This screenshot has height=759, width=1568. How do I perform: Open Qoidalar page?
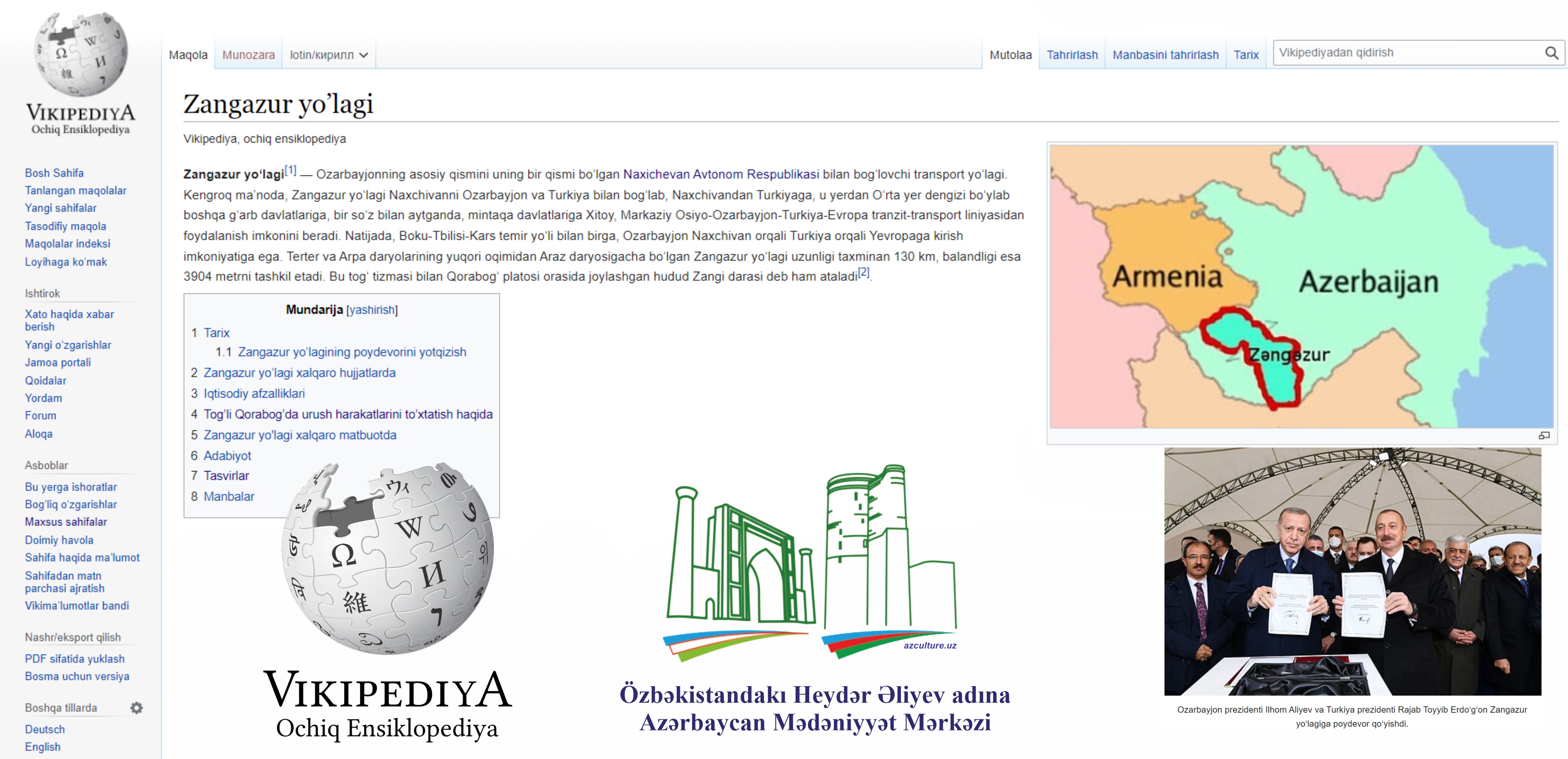[x=46, y=380]
